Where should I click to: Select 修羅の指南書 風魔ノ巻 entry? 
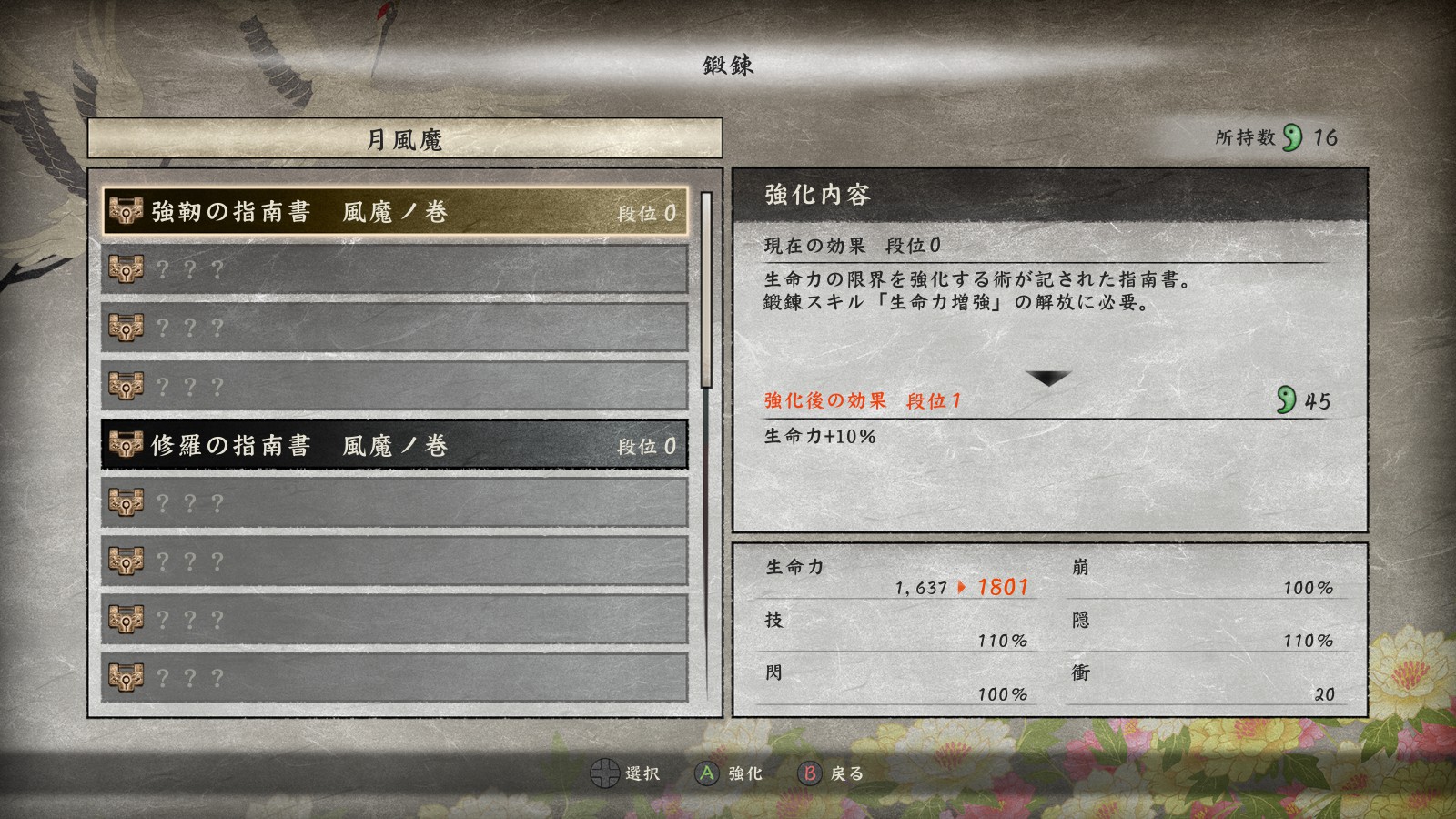click(x=395, y=445)
